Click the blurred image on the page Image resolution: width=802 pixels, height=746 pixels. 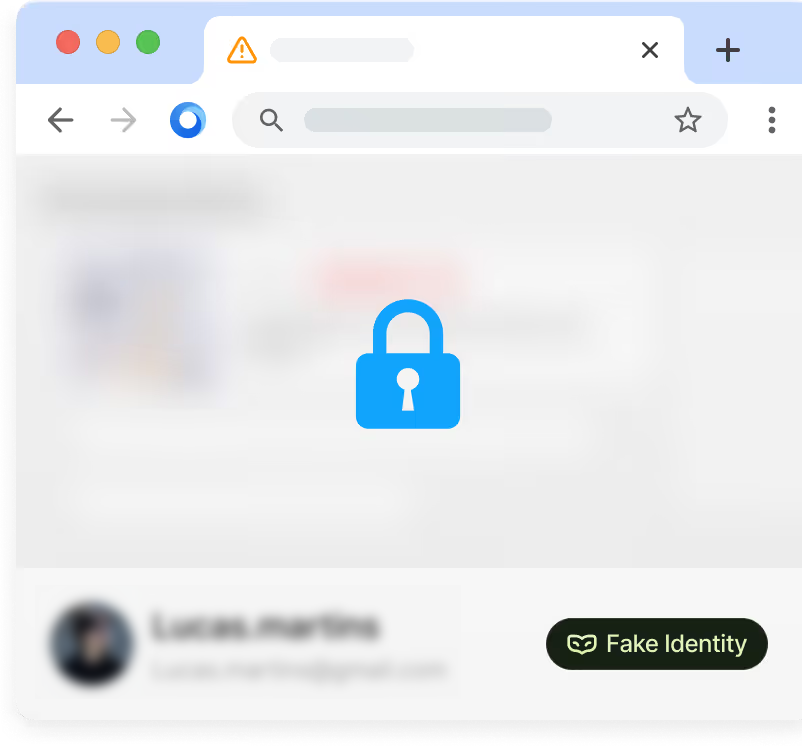[141, 320]
